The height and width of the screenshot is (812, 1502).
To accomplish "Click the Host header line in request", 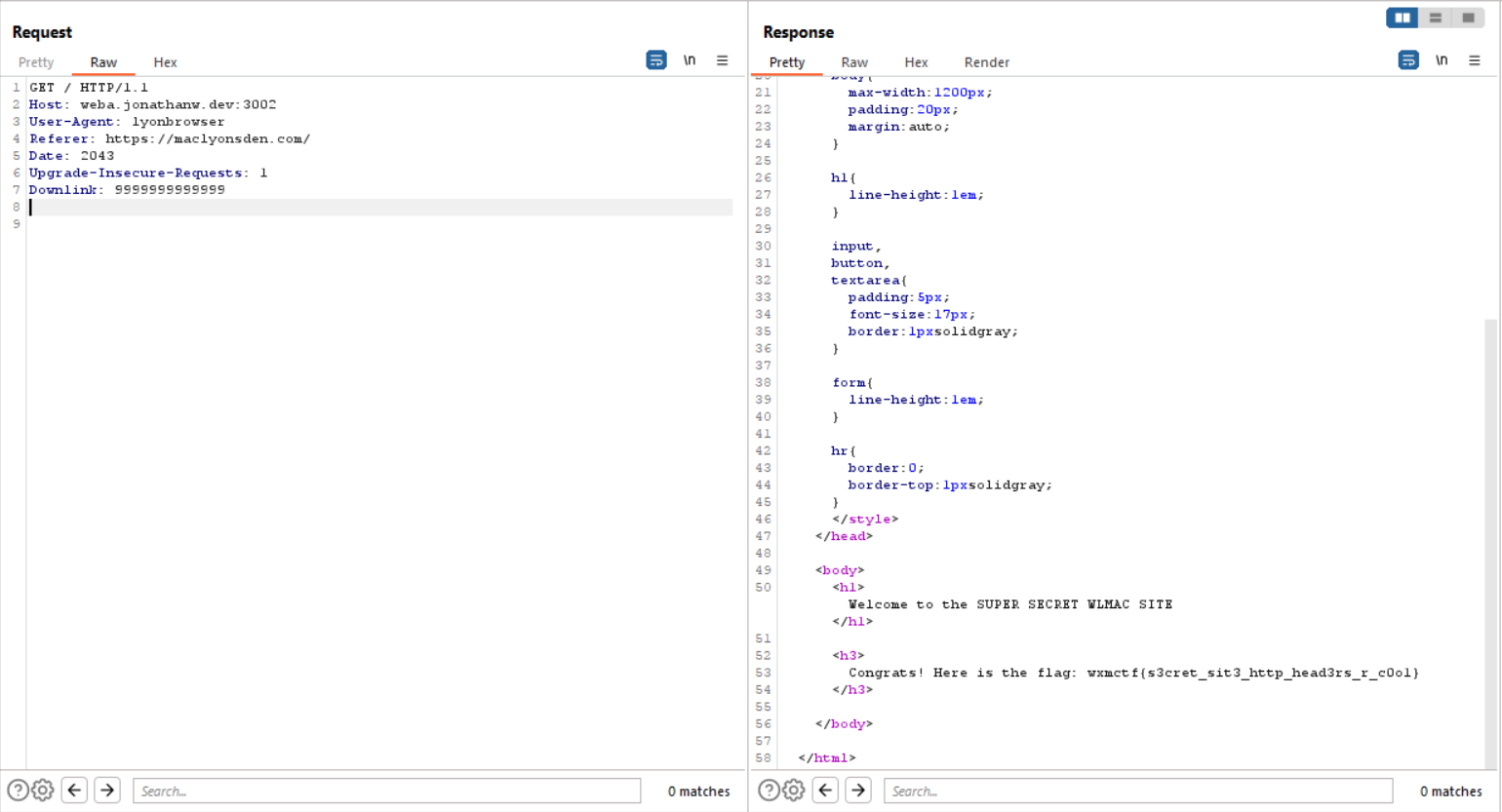I will [x=152, y=104].
